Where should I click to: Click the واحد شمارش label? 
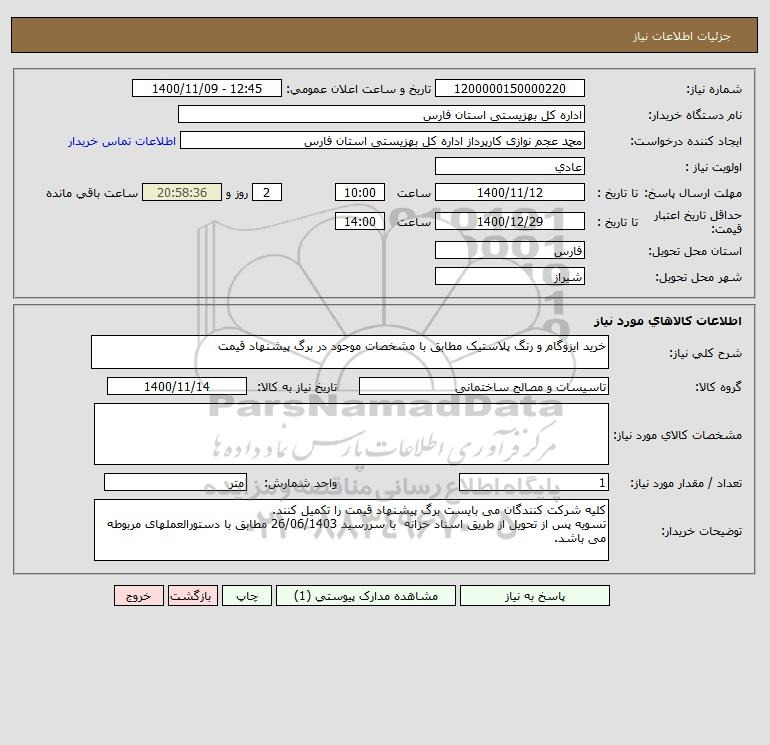301,483
